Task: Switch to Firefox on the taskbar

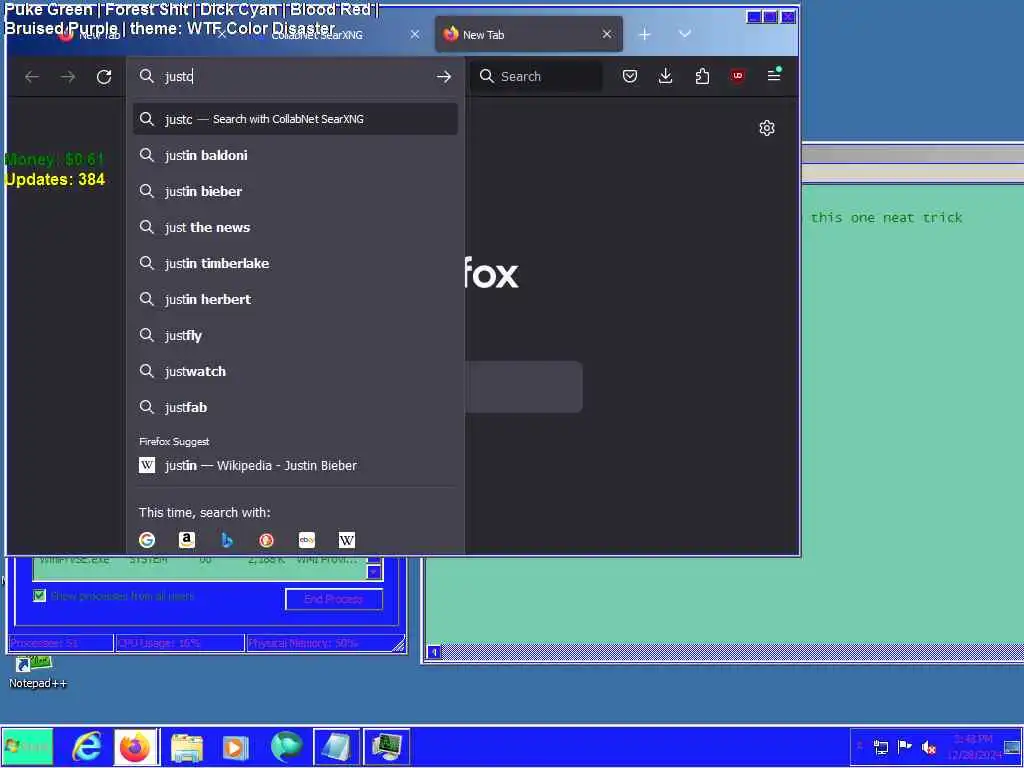Action: [135, 746]
